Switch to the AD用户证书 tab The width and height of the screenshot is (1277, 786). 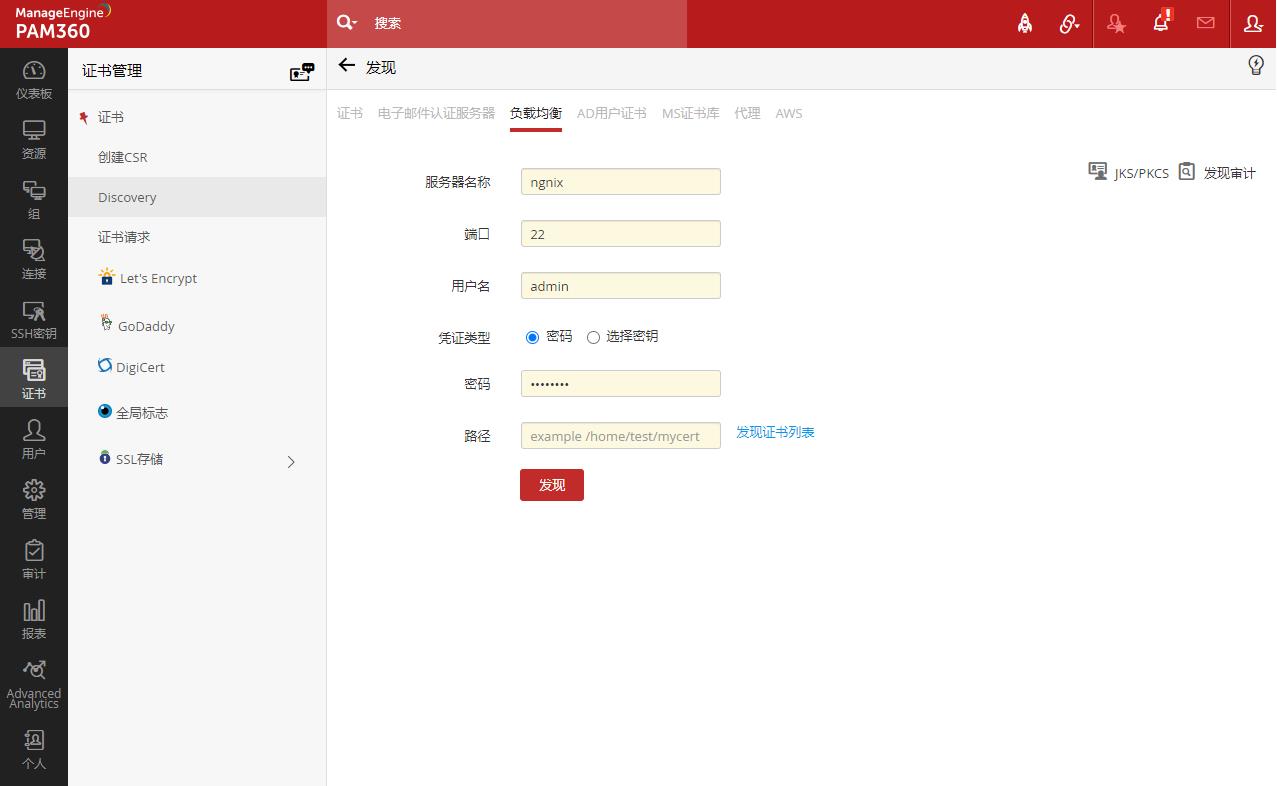point(611,113)
